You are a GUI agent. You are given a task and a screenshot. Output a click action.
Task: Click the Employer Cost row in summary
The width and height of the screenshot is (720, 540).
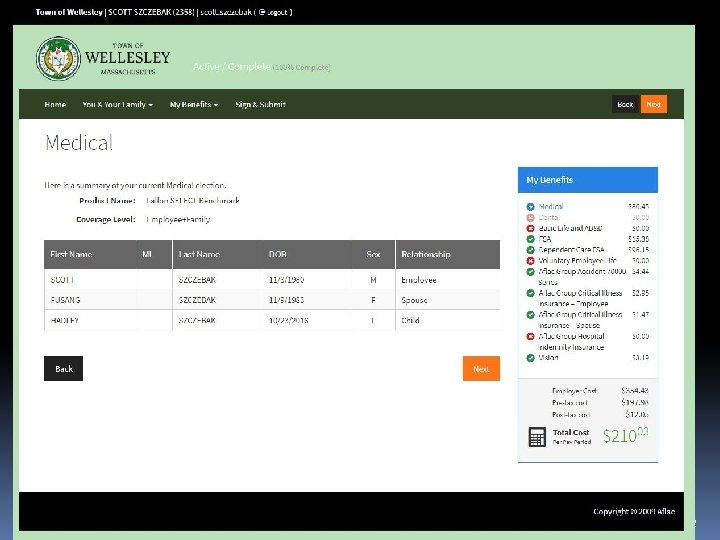tap(600, 391)
